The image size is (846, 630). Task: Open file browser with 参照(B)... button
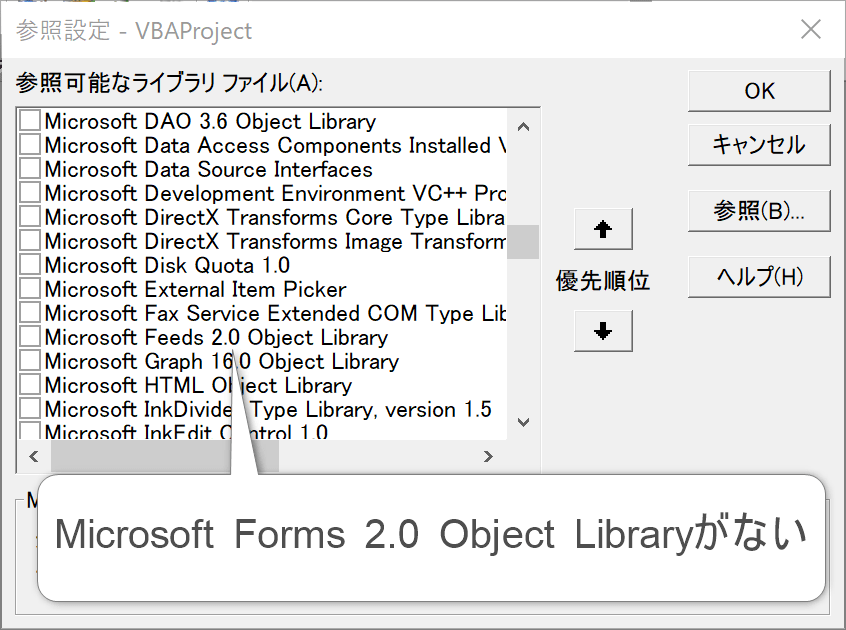(x=759, y=212)
